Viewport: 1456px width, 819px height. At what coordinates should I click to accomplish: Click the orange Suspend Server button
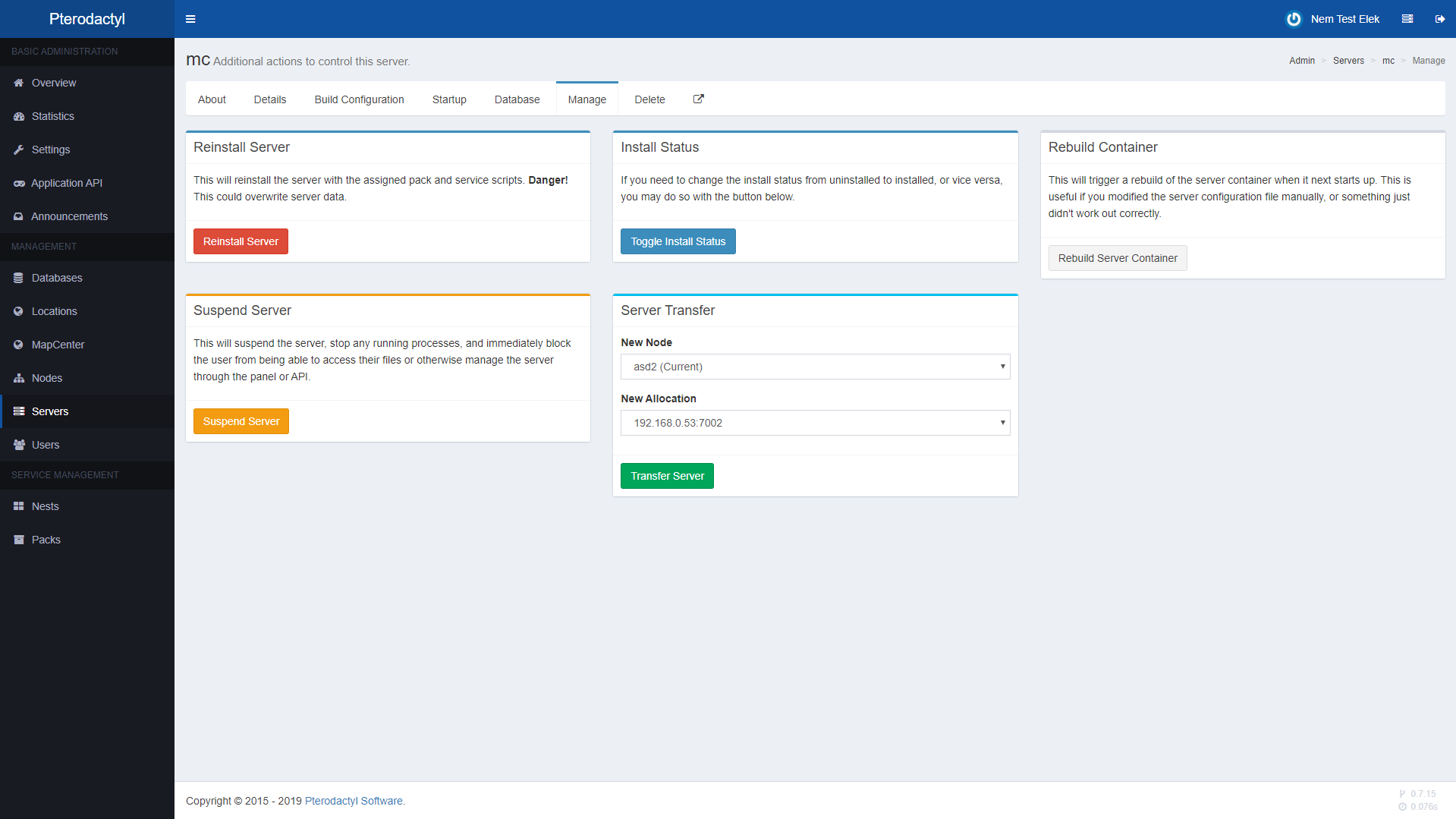click(241, 421)
